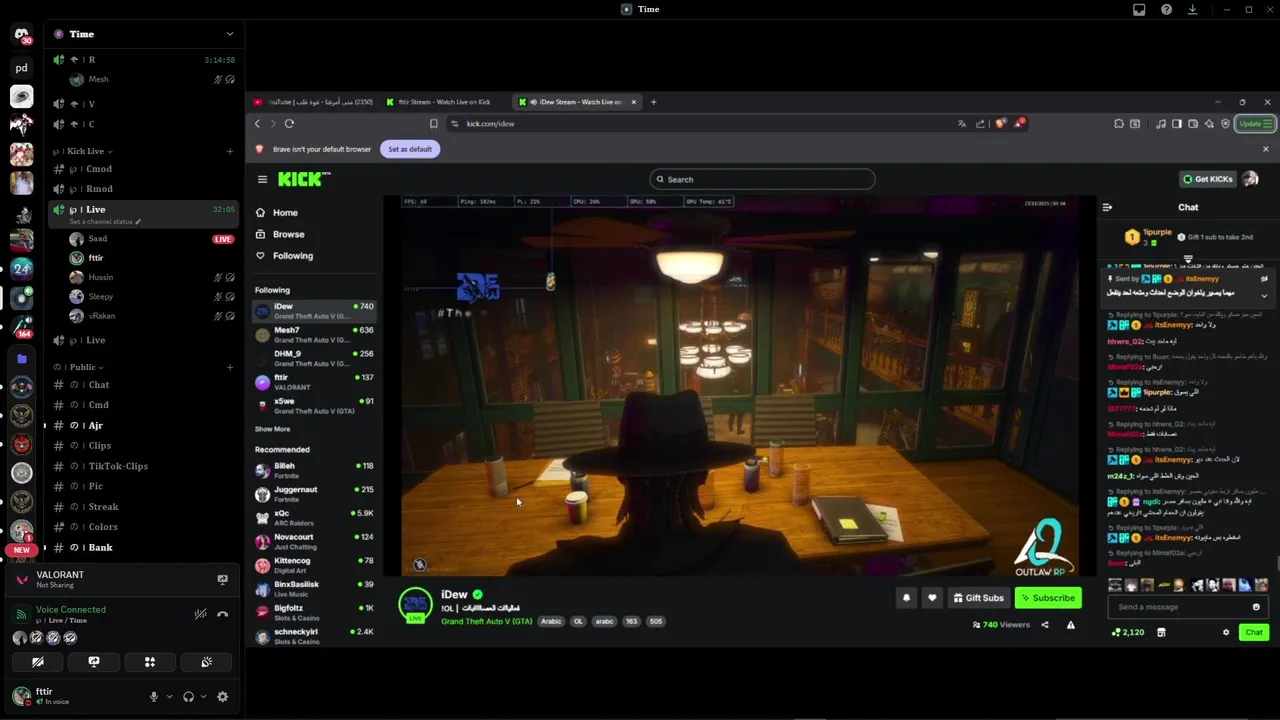Open Discord inbox in title bar
Viewport: 1280px width, 720px height.
pos(1139,9)
